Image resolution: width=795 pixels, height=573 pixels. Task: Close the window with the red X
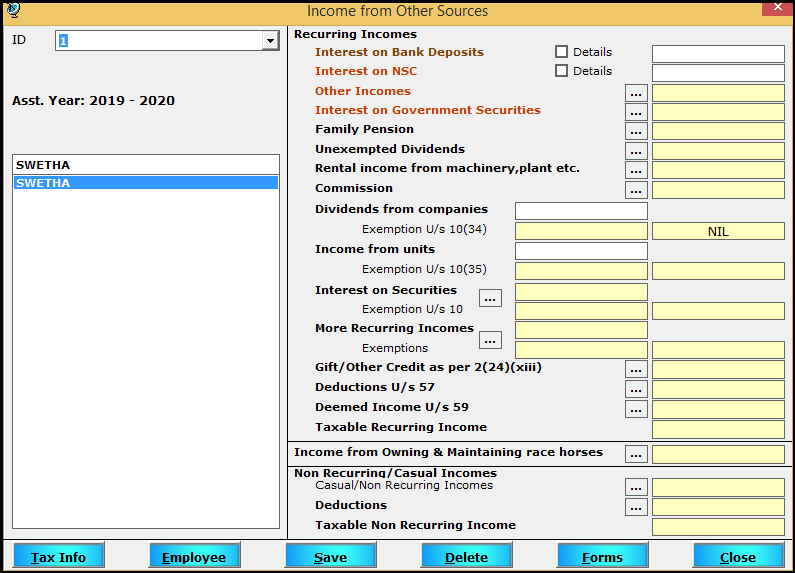(778, 8)
